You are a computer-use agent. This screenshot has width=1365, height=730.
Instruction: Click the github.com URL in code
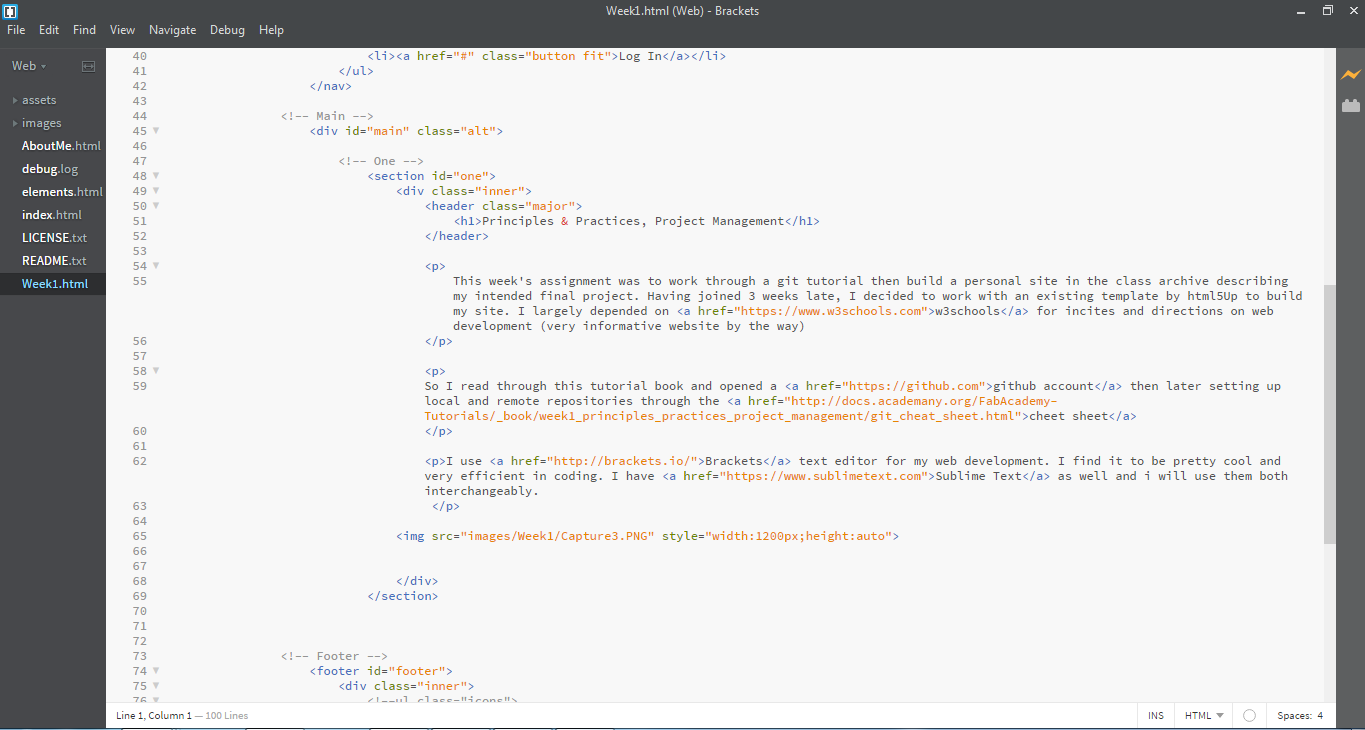[x=917, y=386]
